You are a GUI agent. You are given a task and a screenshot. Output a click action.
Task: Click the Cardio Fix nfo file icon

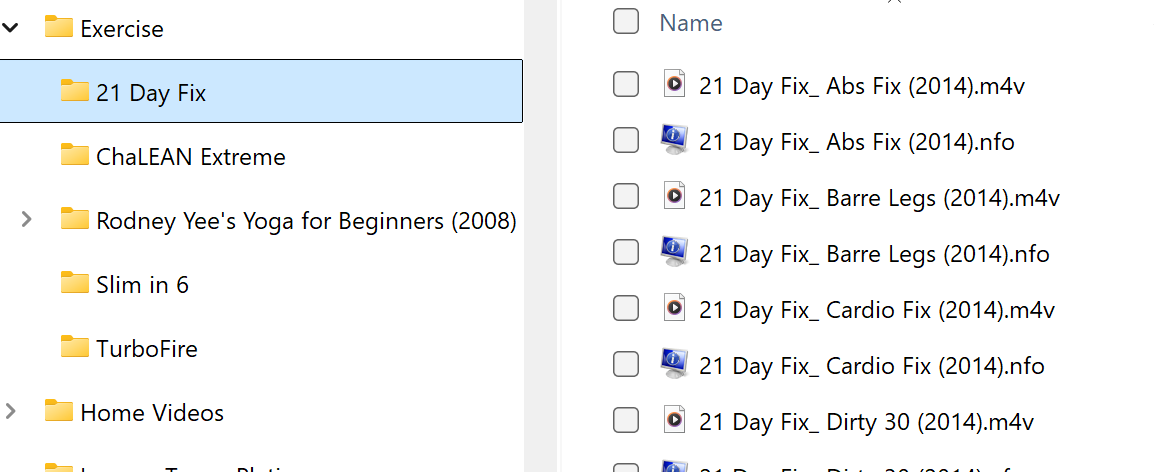675,365
